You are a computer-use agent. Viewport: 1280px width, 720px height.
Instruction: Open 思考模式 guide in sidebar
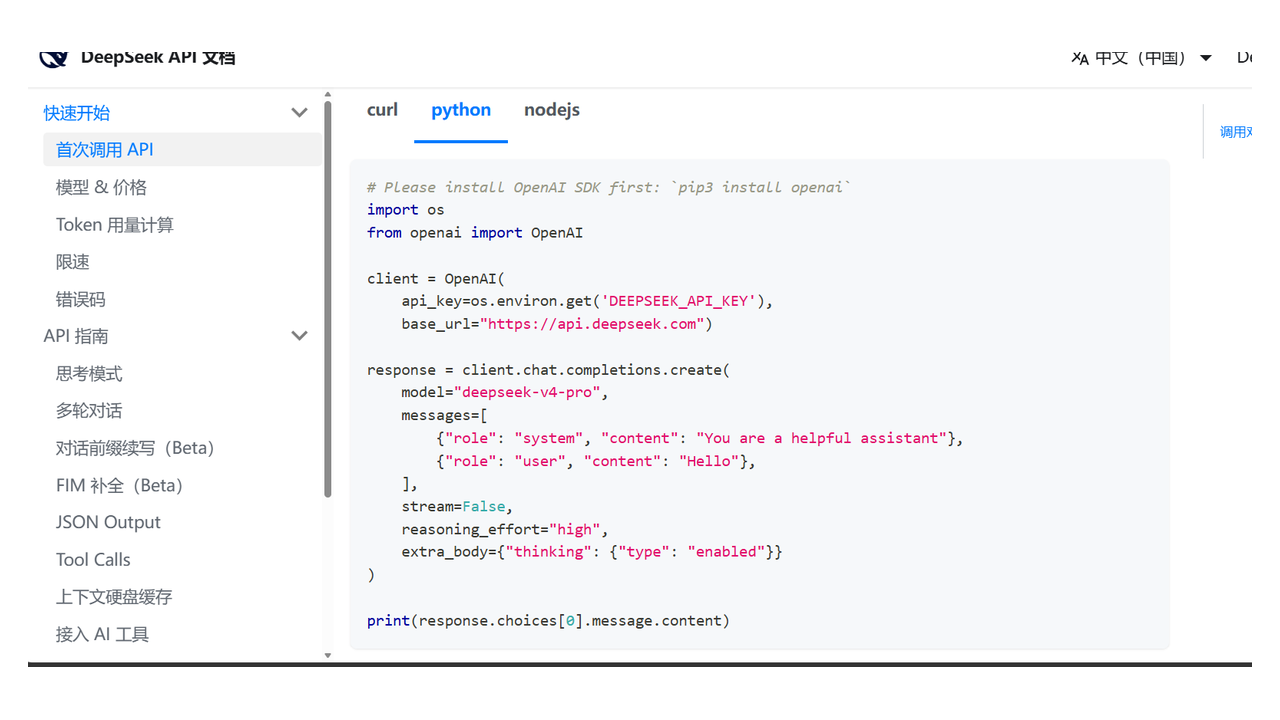click(89, 374)
